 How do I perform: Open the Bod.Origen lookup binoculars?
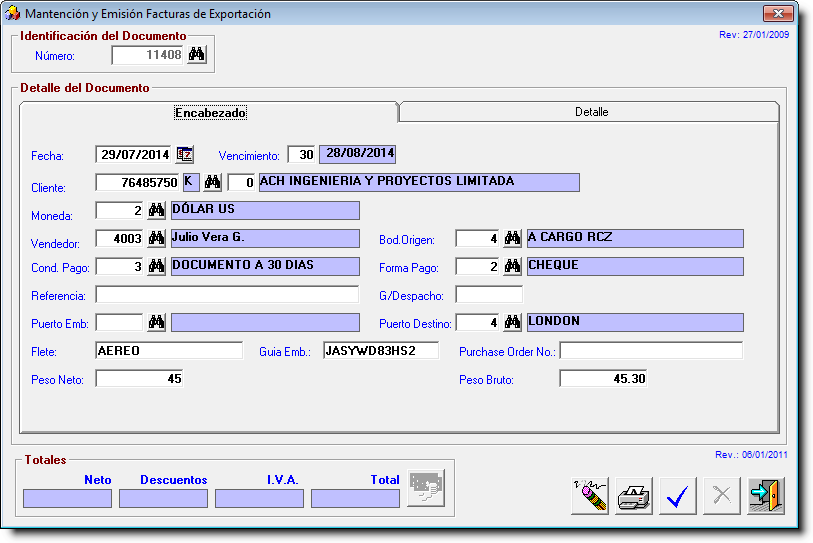click(512, 238)
